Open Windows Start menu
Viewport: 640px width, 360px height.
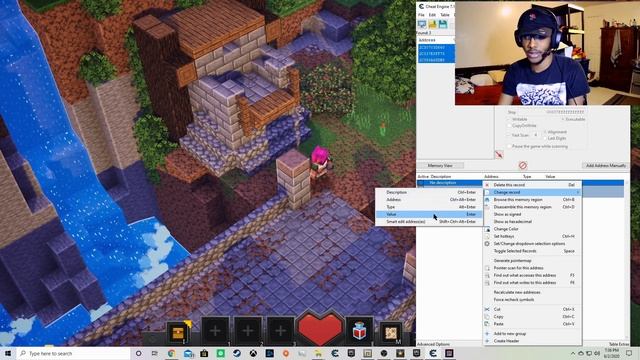7,353
